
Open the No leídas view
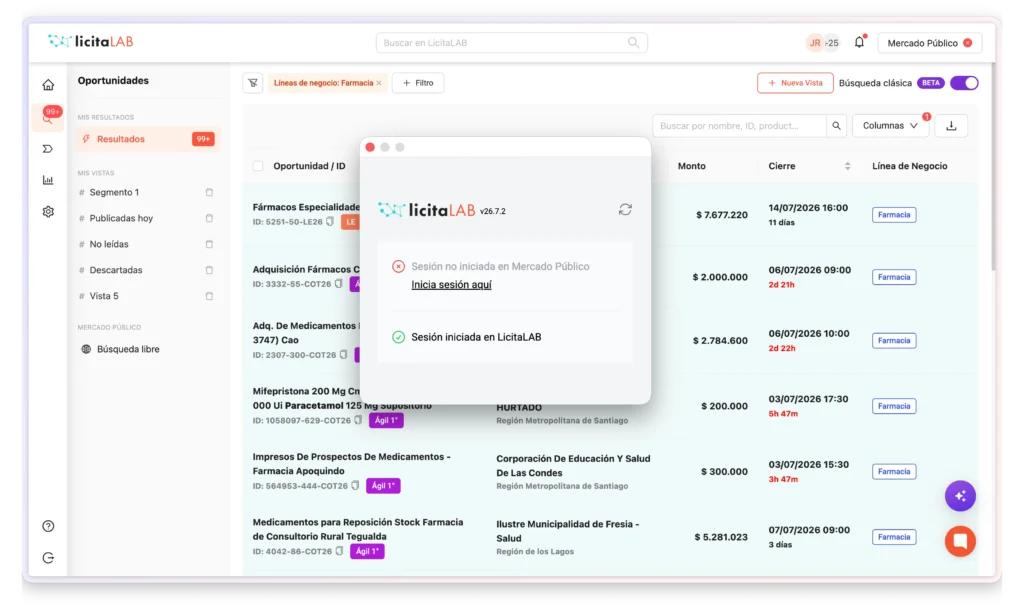pyautogui.click(x=109, y=244)
